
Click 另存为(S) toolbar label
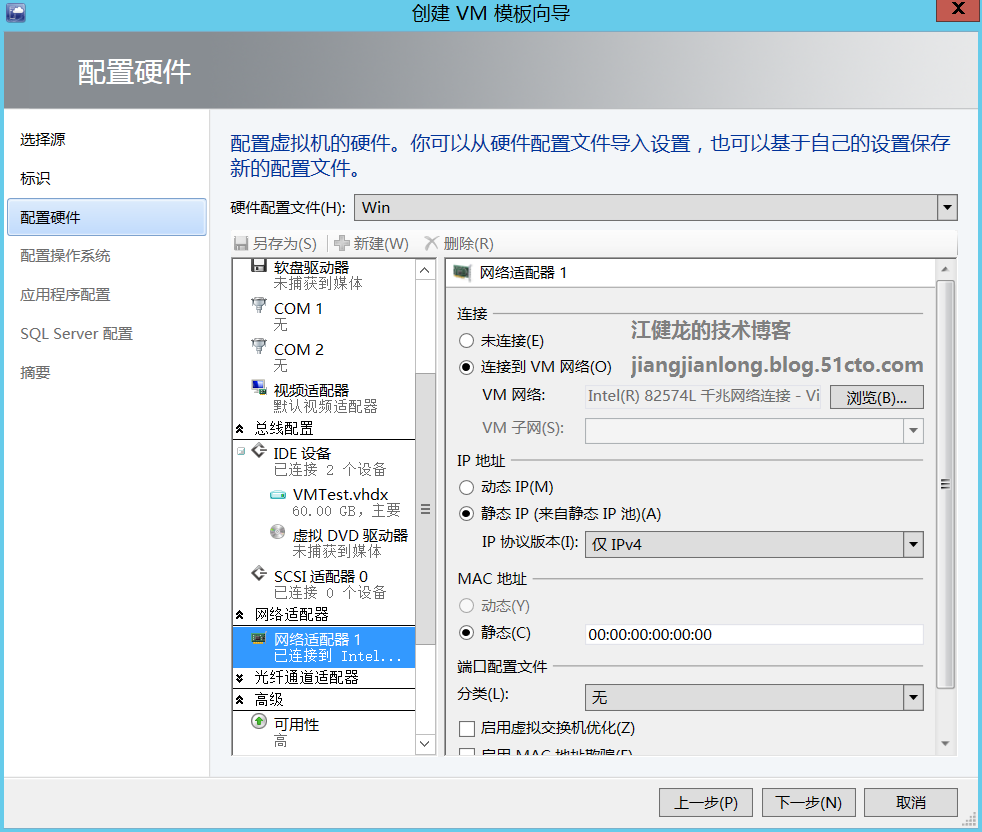(285, 244)
